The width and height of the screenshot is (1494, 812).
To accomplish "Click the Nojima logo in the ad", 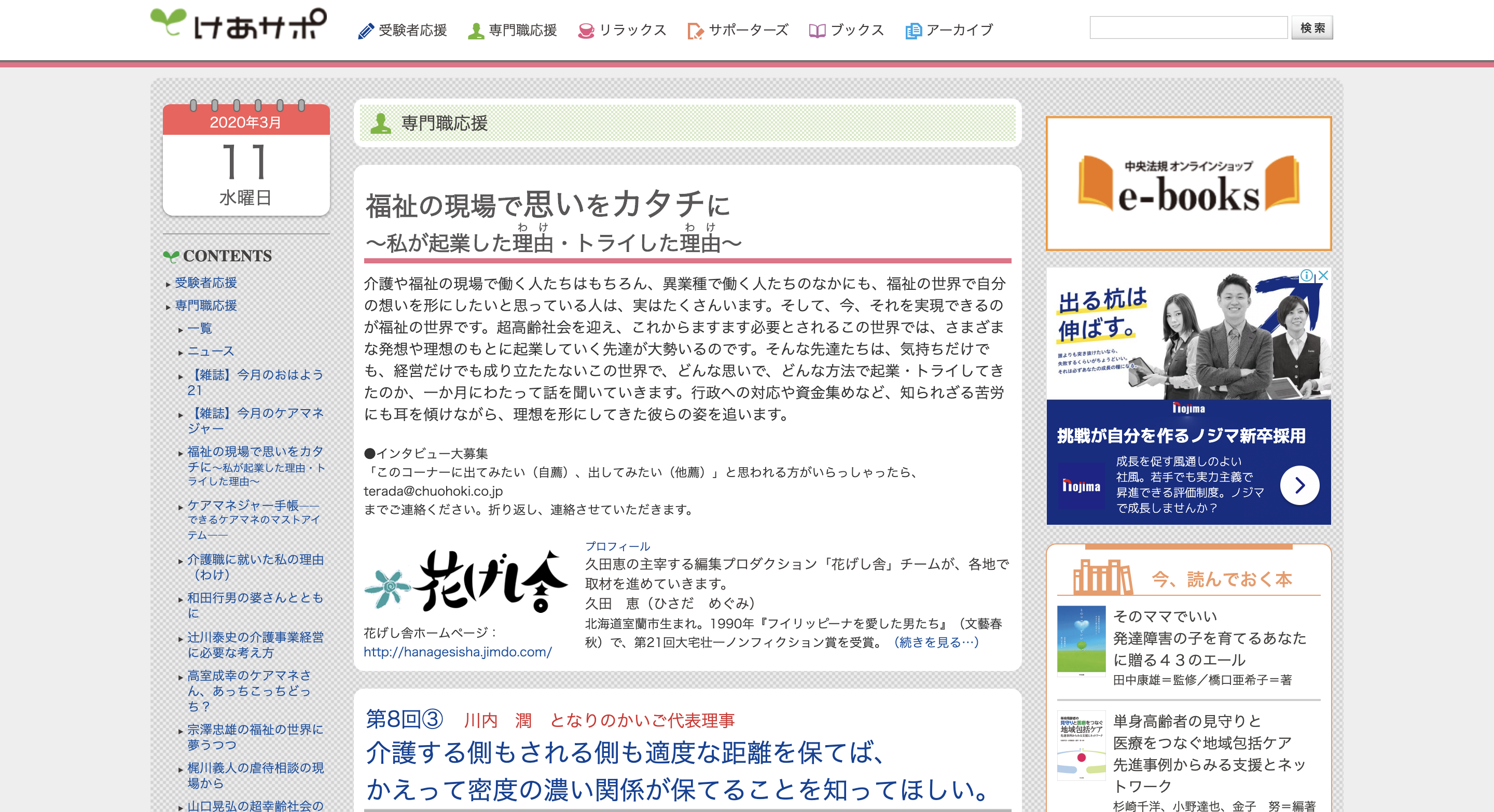I will (x=1081, y=486).
